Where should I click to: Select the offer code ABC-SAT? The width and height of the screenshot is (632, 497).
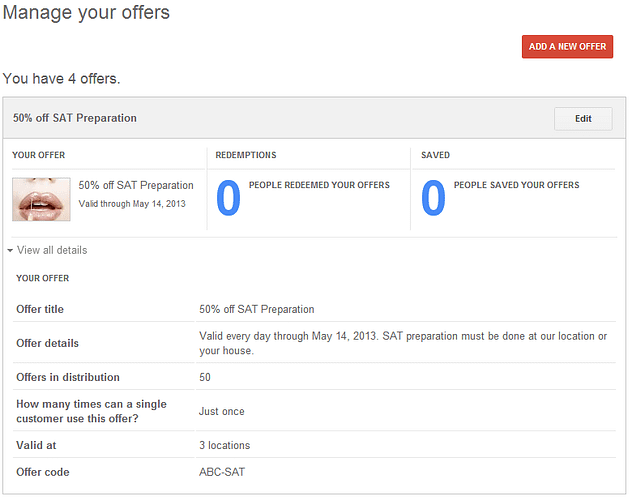(222, 472)
